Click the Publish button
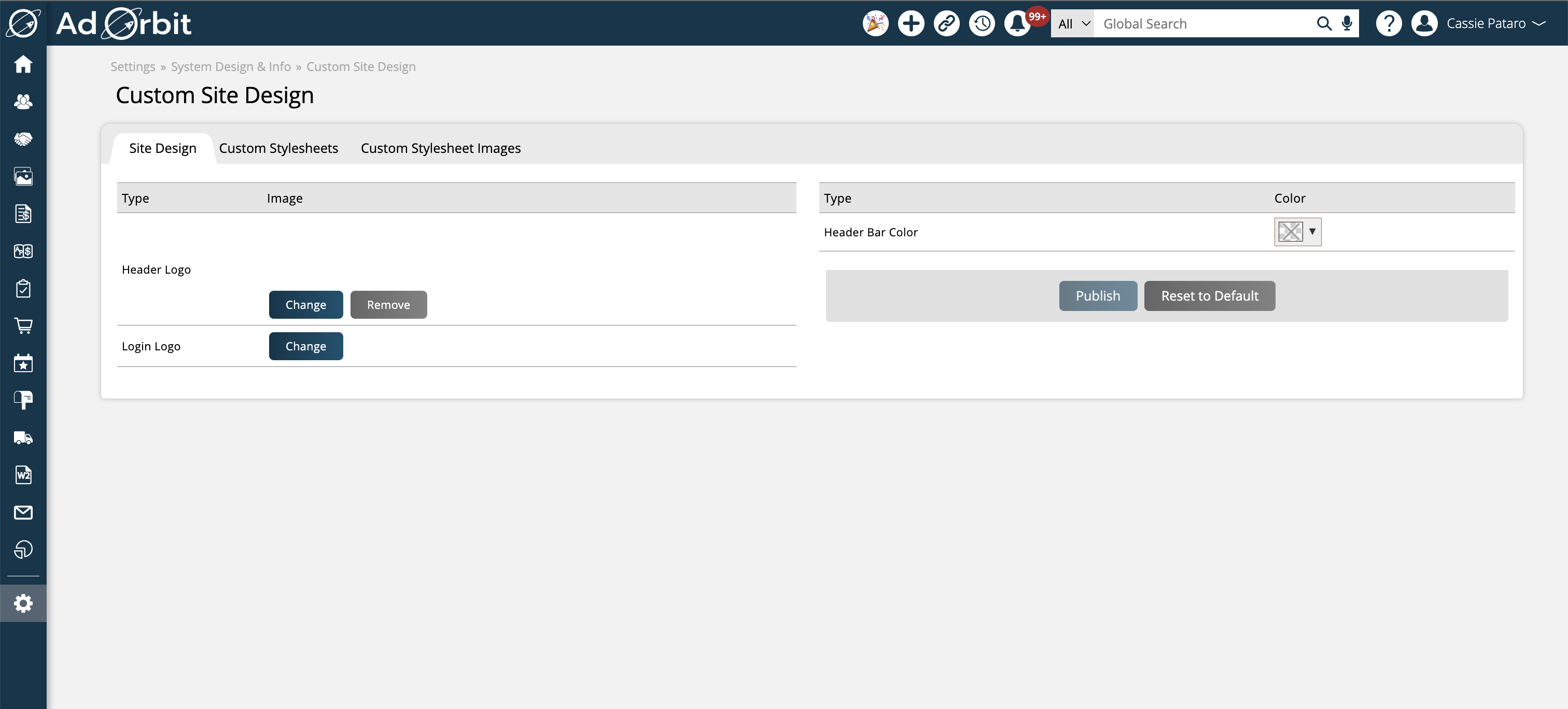The image size is (1568, 709). tap(1098, 296)
